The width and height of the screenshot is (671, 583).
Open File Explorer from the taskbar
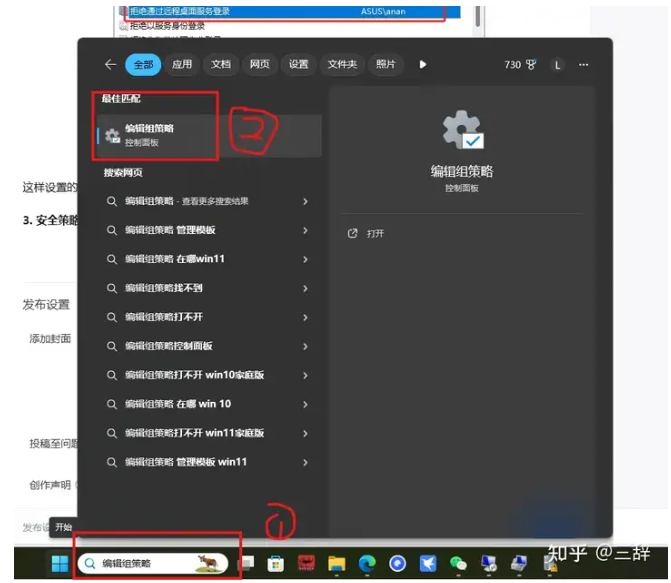(x=337, y=564)
